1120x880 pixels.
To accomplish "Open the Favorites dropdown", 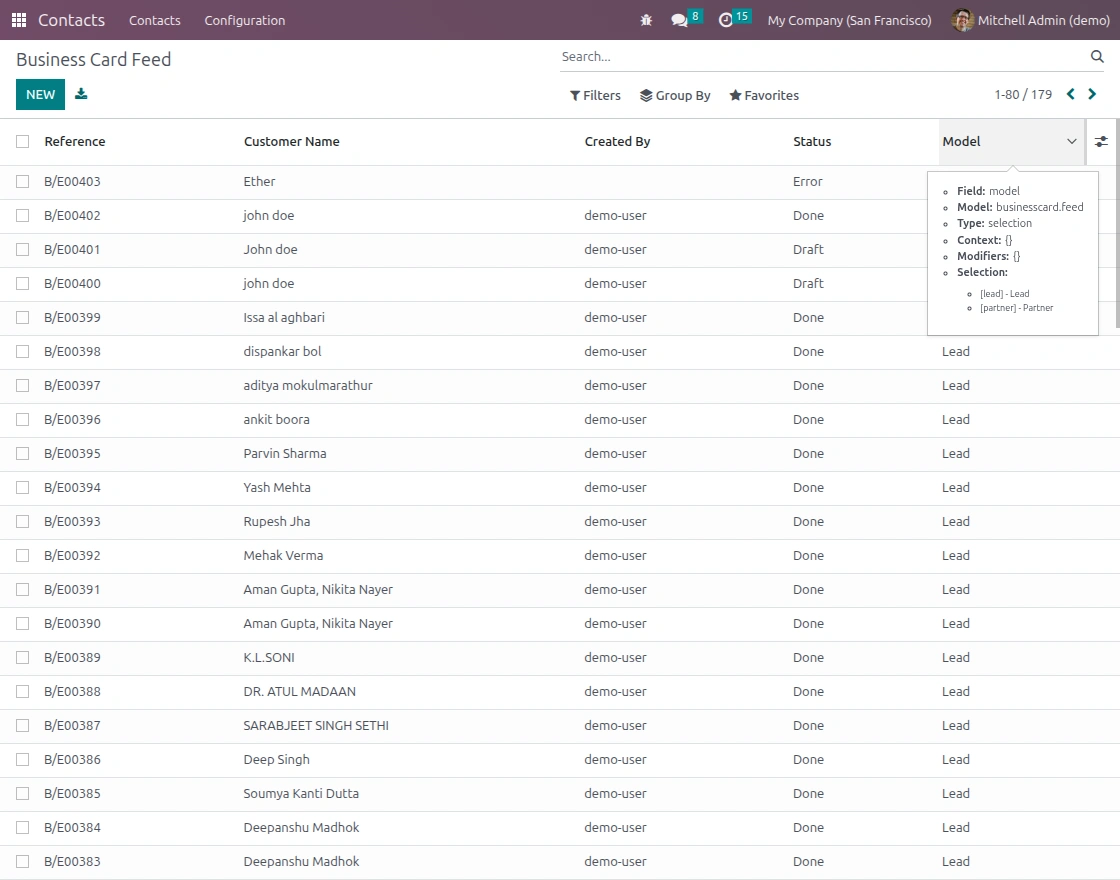I will (764, 95).
